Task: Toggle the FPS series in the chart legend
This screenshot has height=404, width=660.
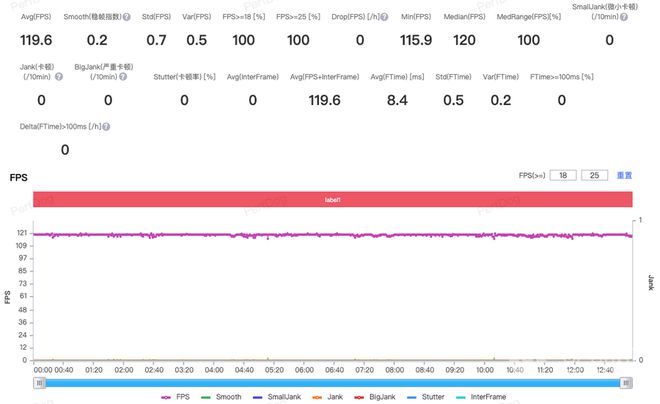Action: click(x=174, y=396)
